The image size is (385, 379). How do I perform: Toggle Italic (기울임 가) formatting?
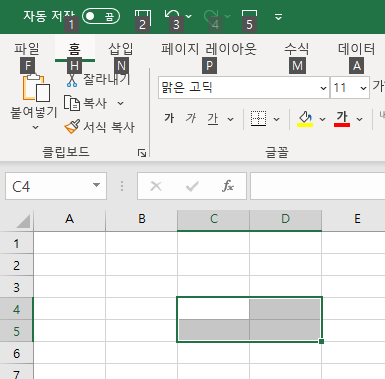(x=191, y=118)
